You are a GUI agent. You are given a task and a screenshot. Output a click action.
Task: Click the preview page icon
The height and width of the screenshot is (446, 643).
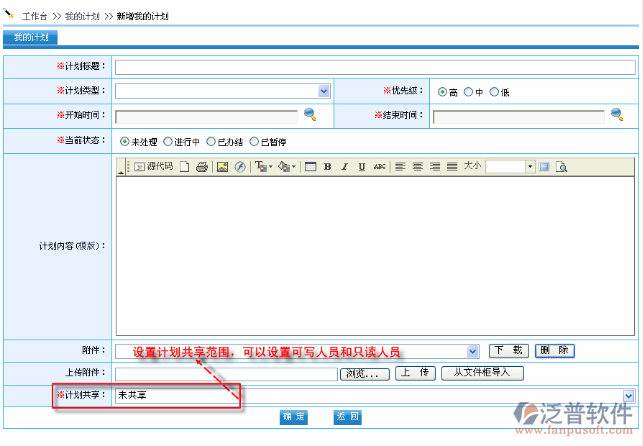click(561, 167)
